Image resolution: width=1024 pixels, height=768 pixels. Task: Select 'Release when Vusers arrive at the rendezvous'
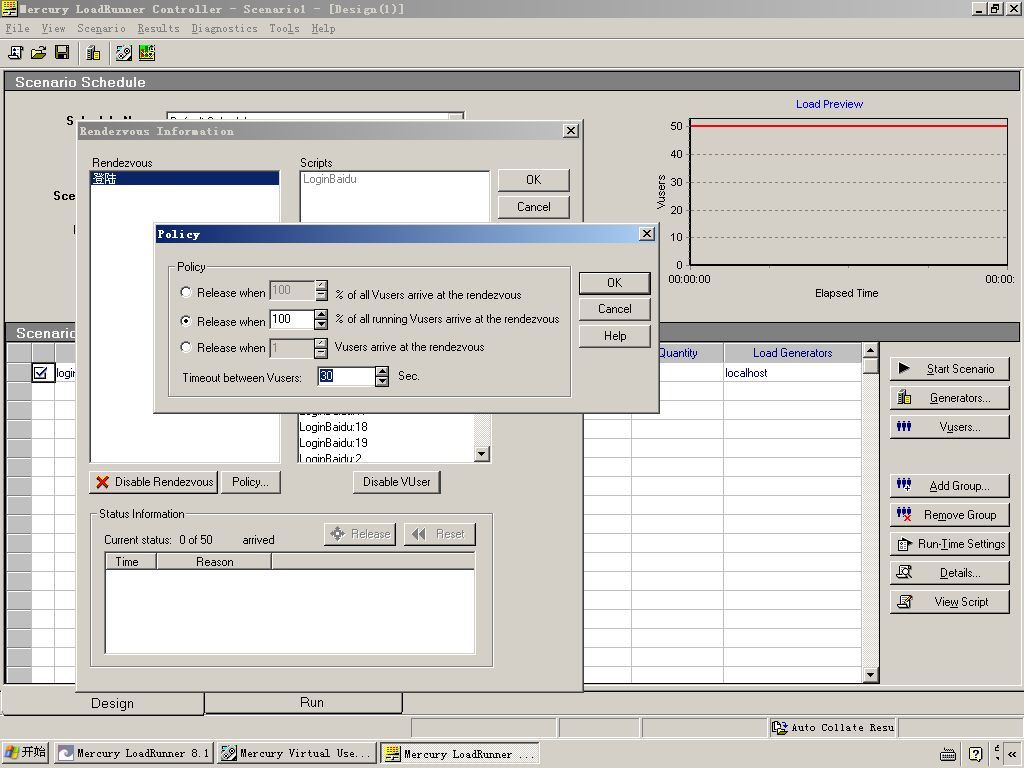click(186, 347)
